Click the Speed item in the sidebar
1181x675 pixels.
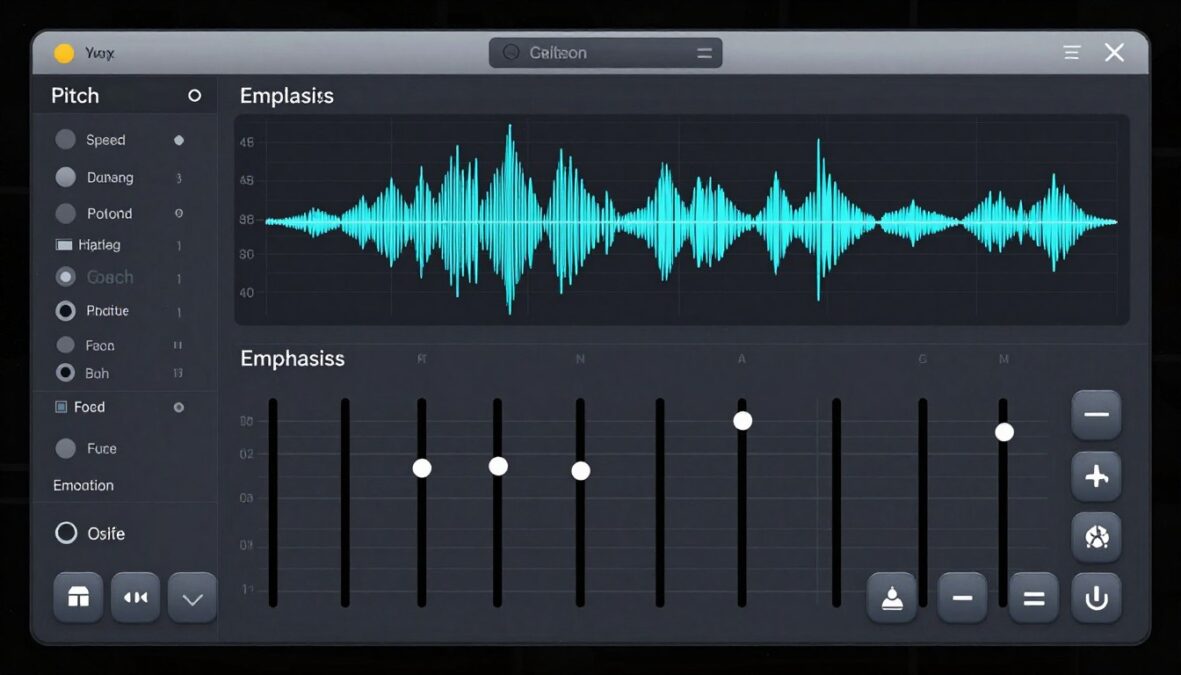pyautogui.click(x=104, y=140)
